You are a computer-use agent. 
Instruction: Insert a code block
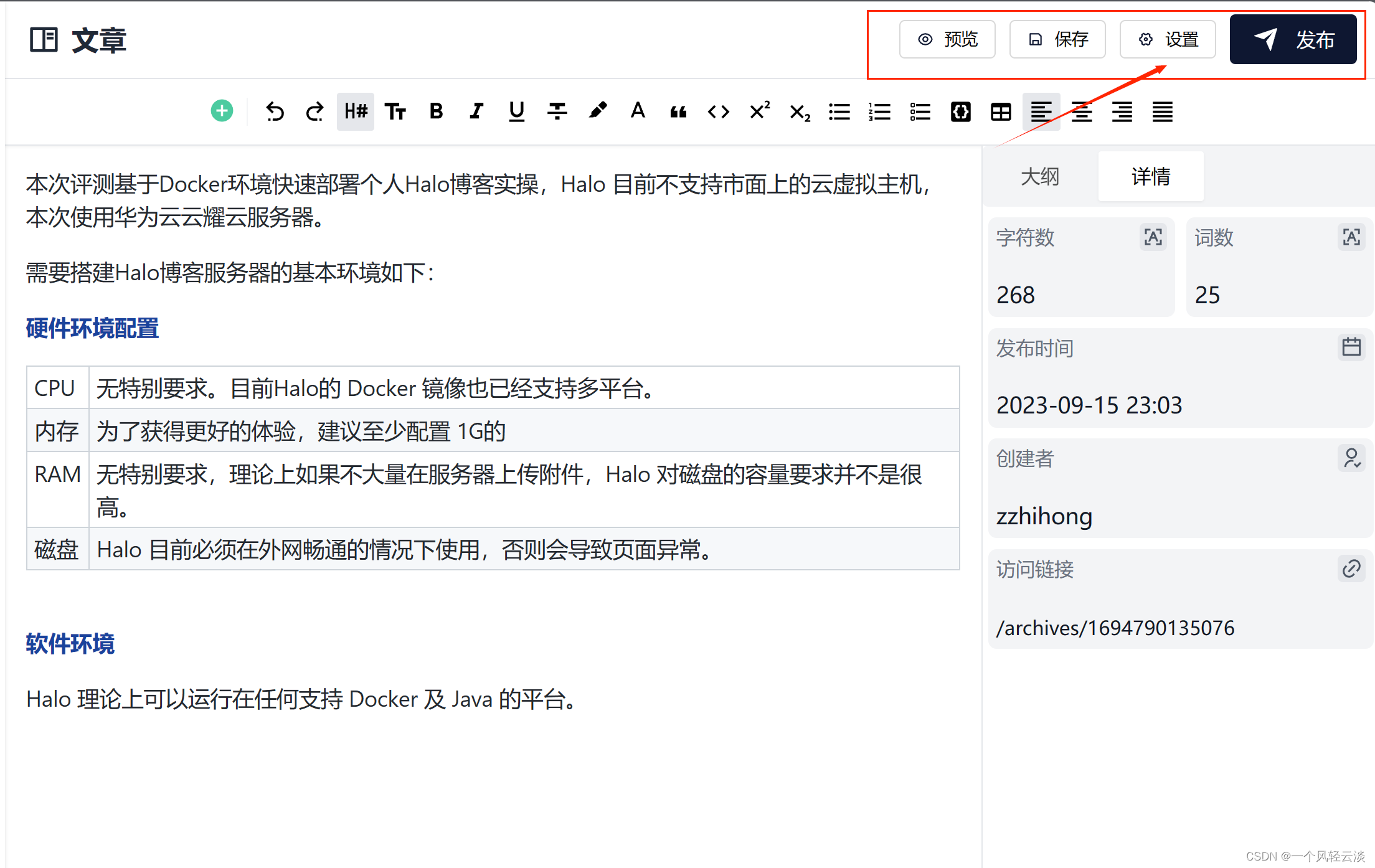(x=960, y=111)
